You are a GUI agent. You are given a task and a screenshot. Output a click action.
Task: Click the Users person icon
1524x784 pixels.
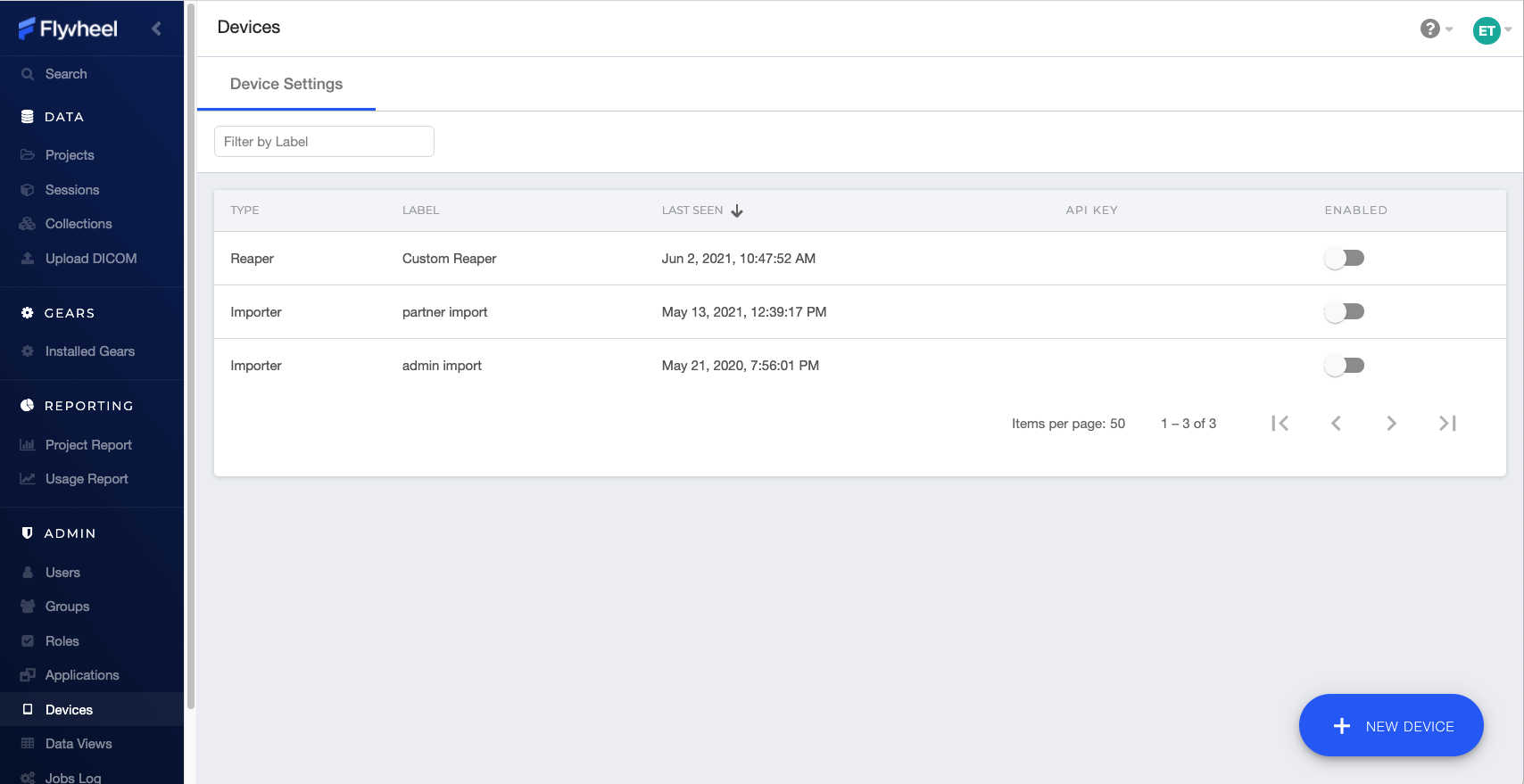click(28, 573)
